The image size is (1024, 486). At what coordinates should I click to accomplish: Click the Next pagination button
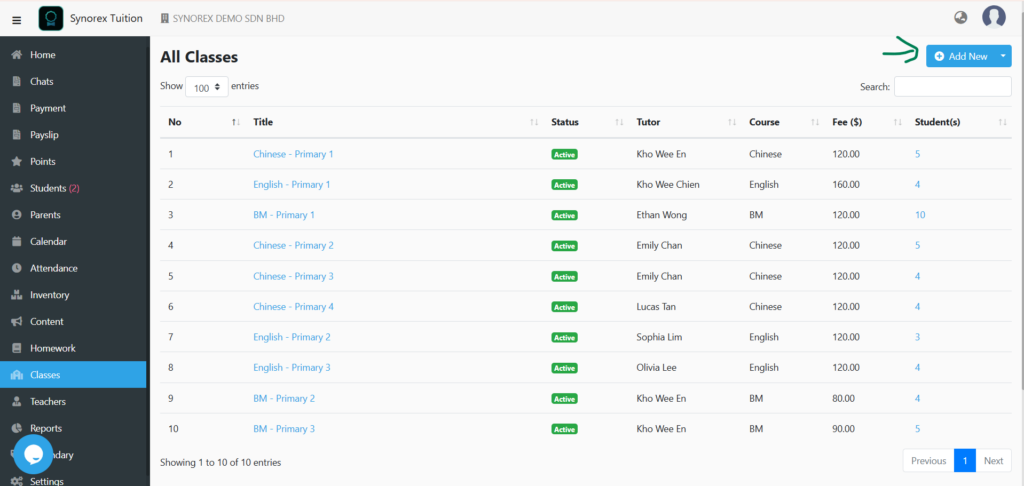coord(993,461)
